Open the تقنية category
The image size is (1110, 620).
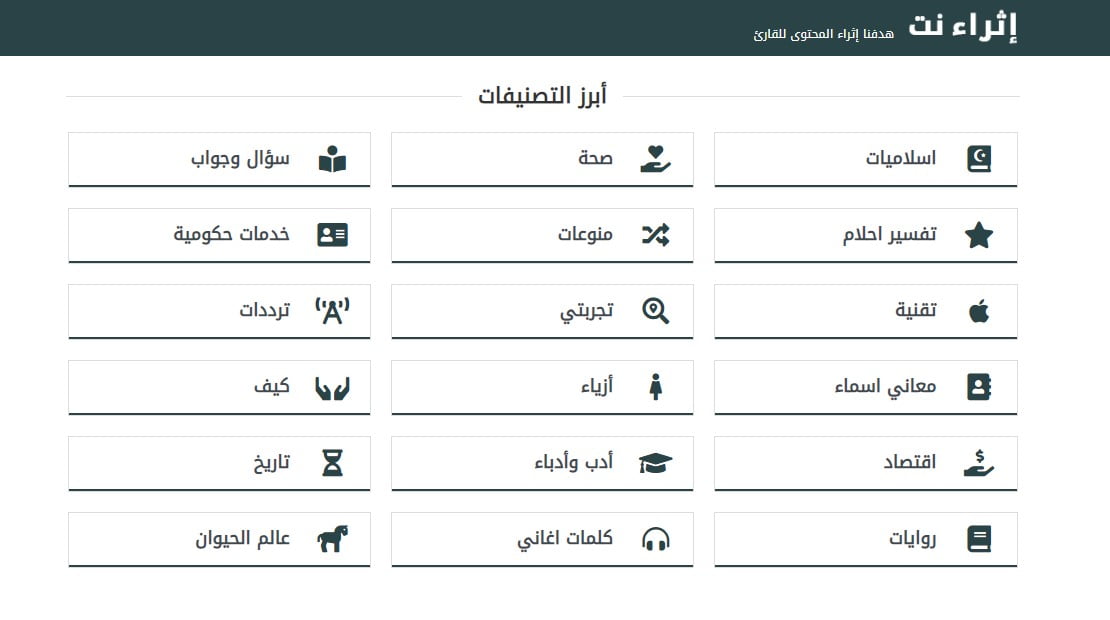pyautogui.click(x=866, y=311)
